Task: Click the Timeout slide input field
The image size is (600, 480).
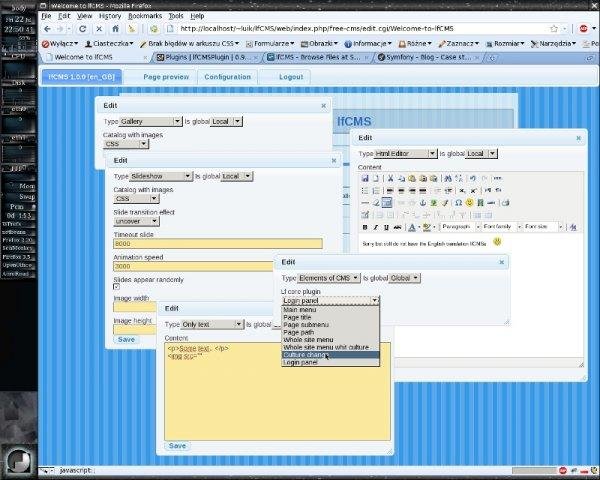Action: point(218,244)
